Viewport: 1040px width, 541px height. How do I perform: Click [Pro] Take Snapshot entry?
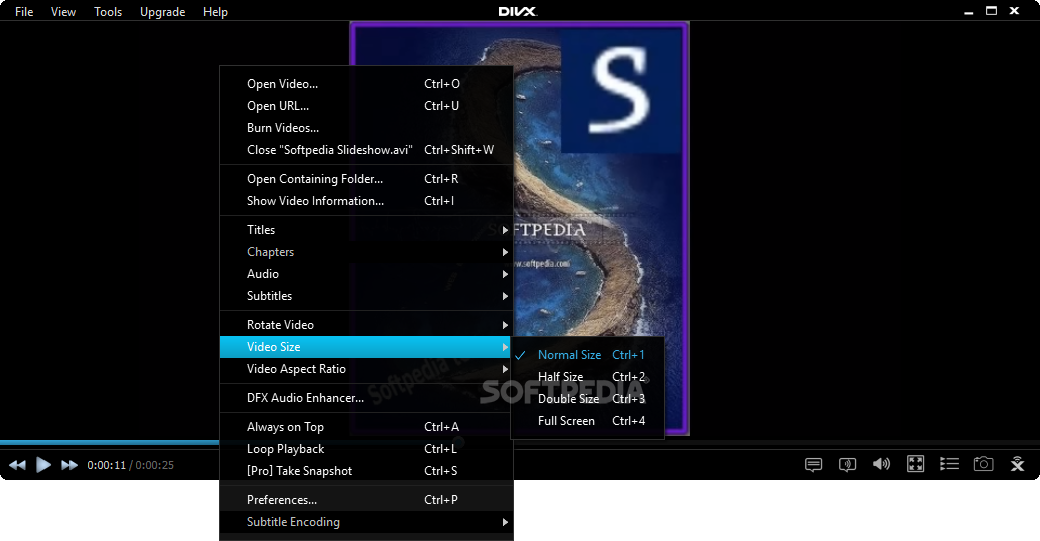point(366,471)
